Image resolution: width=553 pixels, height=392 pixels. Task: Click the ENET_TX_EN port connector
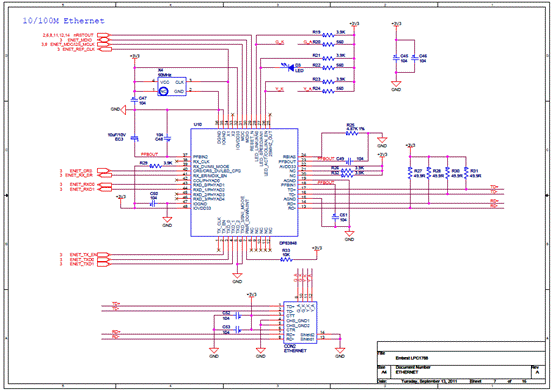click(x=103, y=254)
